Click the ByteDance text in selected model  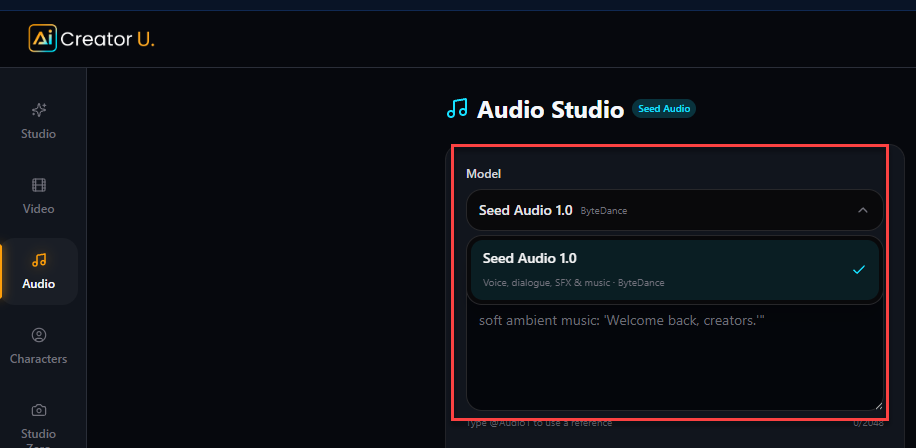coord(603,211)
